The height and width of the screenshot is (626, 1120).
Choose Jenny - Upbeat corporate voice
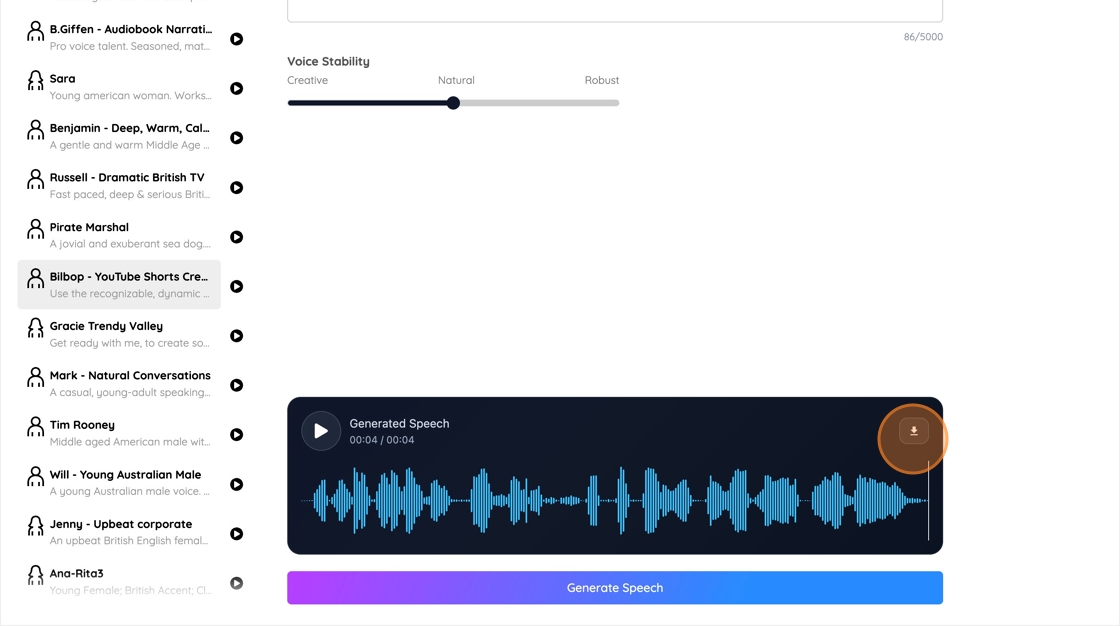pyautogui.click(x=121, y=524)
